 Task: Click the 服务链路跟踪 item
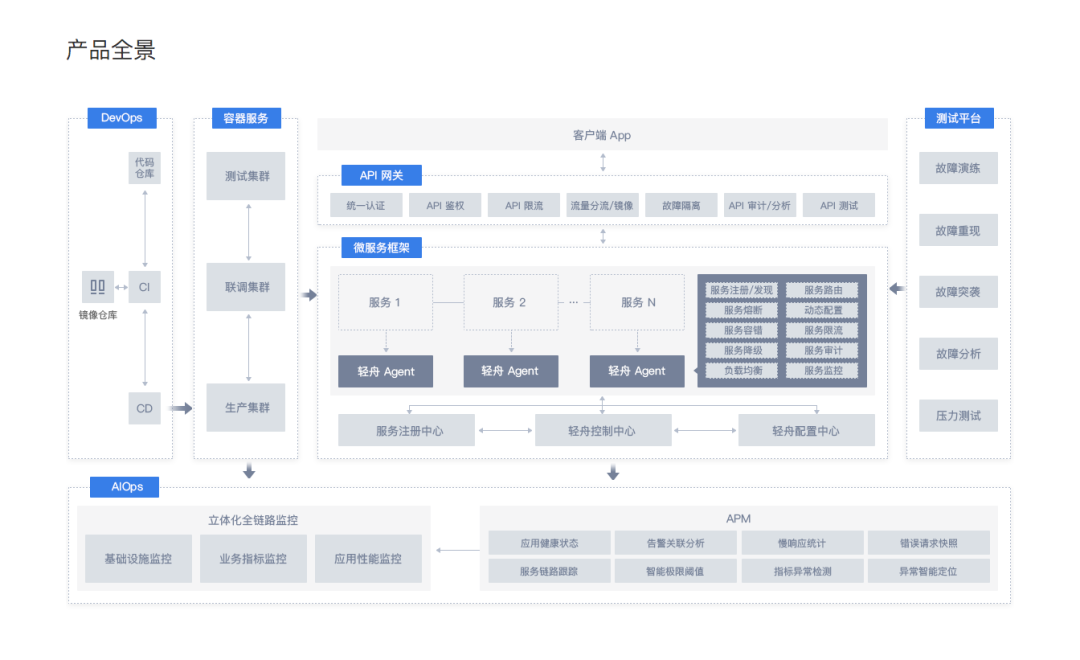click(550, 571)
